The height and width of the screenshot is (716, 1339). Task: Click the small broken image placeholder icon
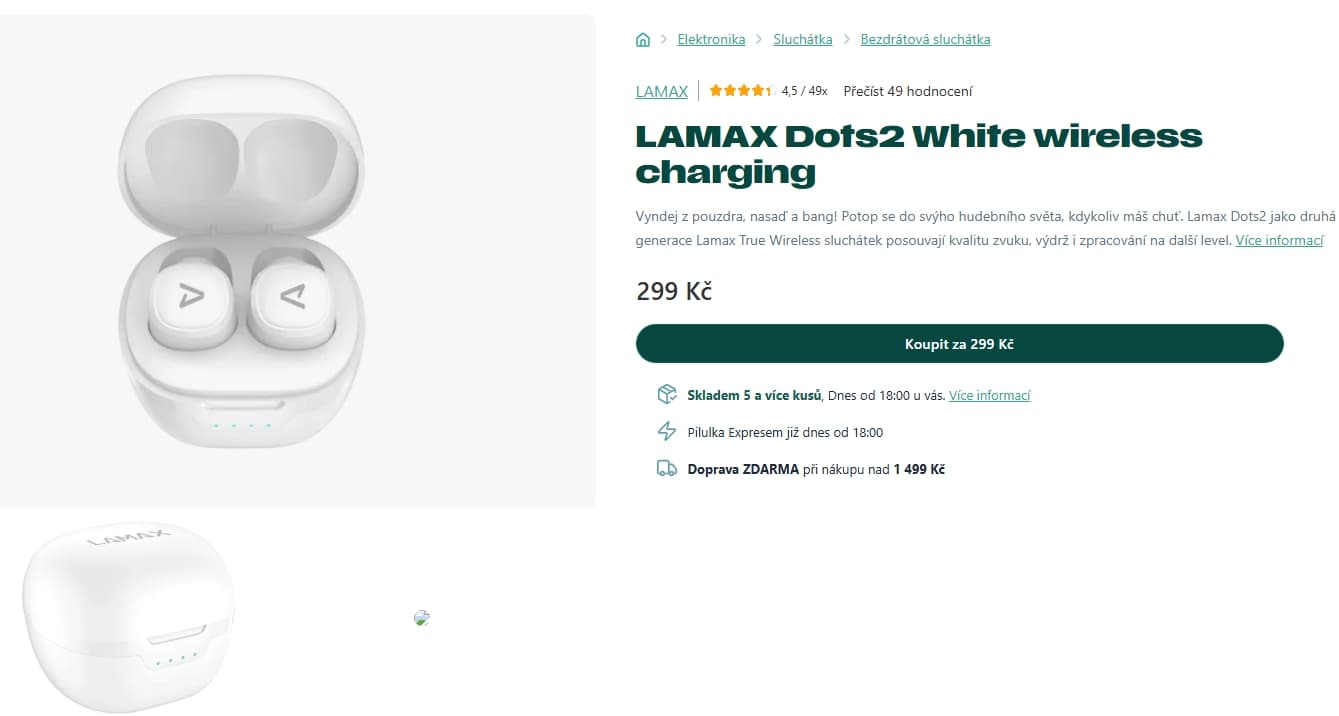pyautogui.click(x=421, y=617)
